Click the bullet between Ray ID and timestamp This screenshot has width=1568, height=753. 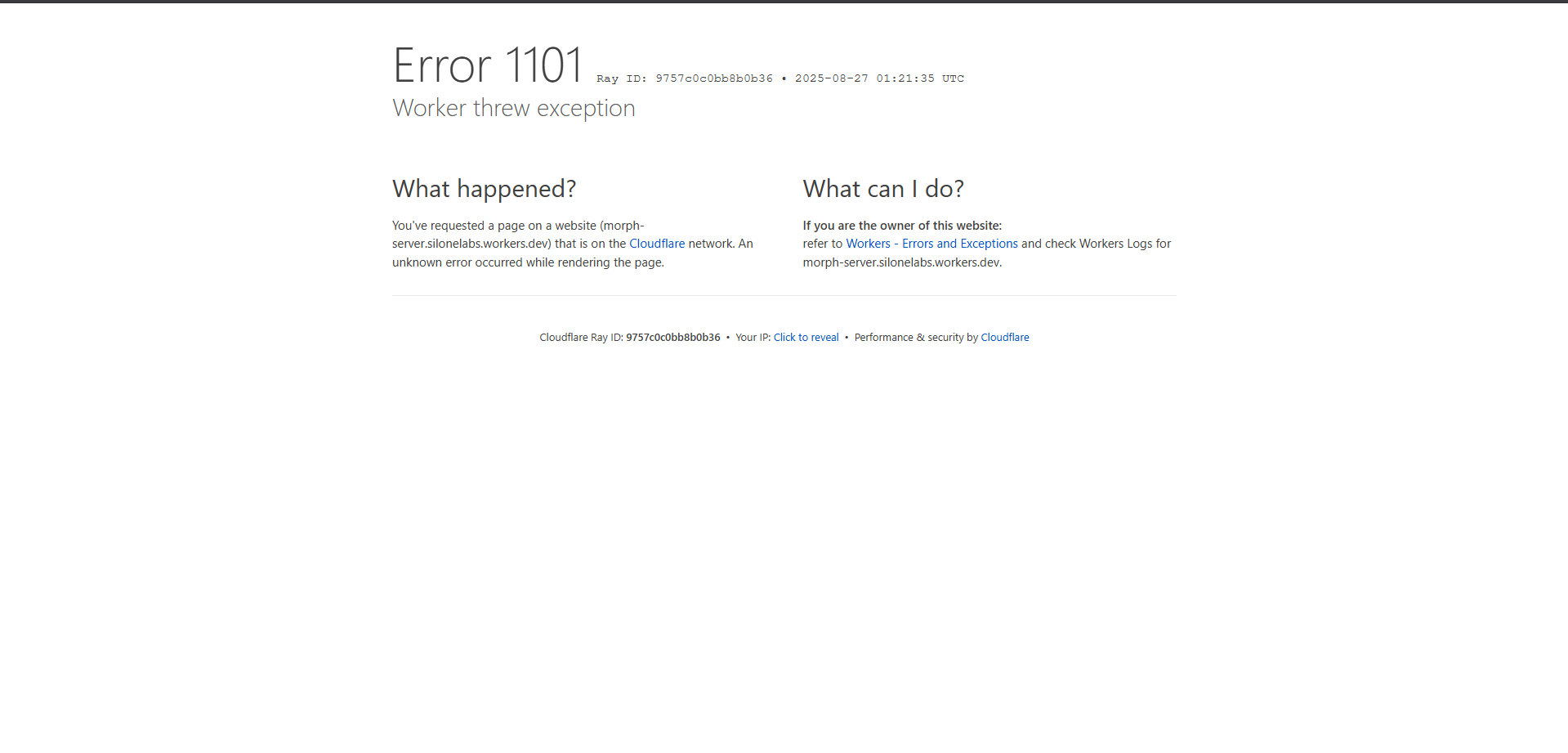[x=784, y=78]
